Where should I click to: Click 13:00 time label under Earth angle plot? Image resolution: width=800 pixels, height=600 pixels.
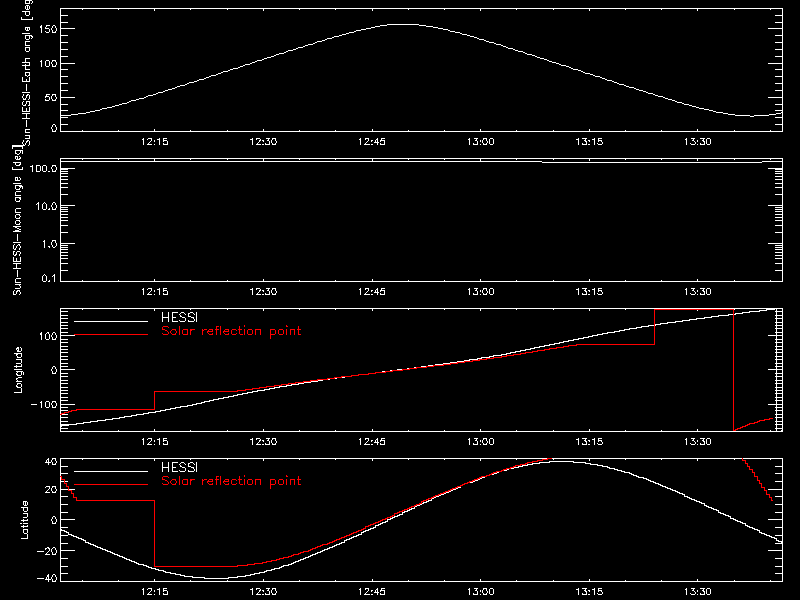point(481,141)
